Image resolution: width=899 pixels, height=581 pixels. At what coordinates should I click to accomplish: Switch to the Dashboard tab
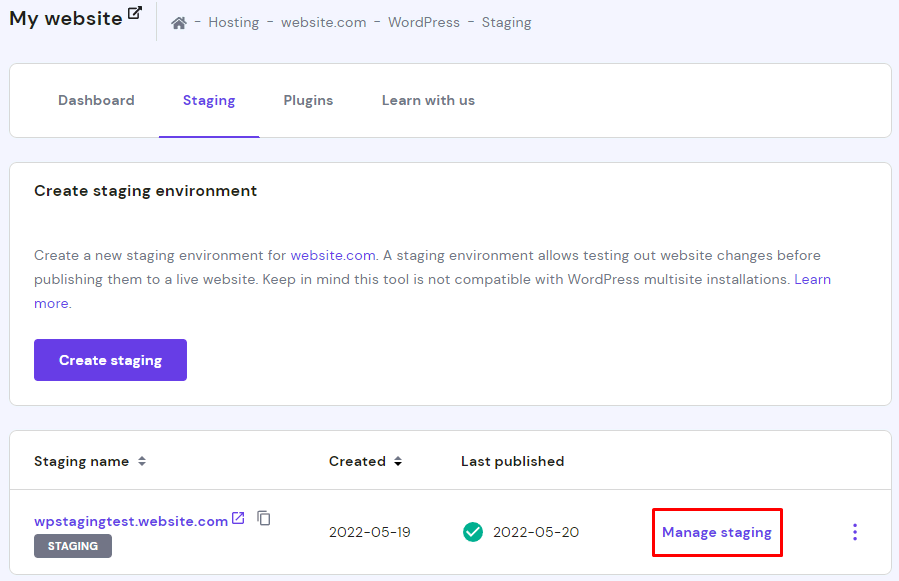tap(96, 100)
